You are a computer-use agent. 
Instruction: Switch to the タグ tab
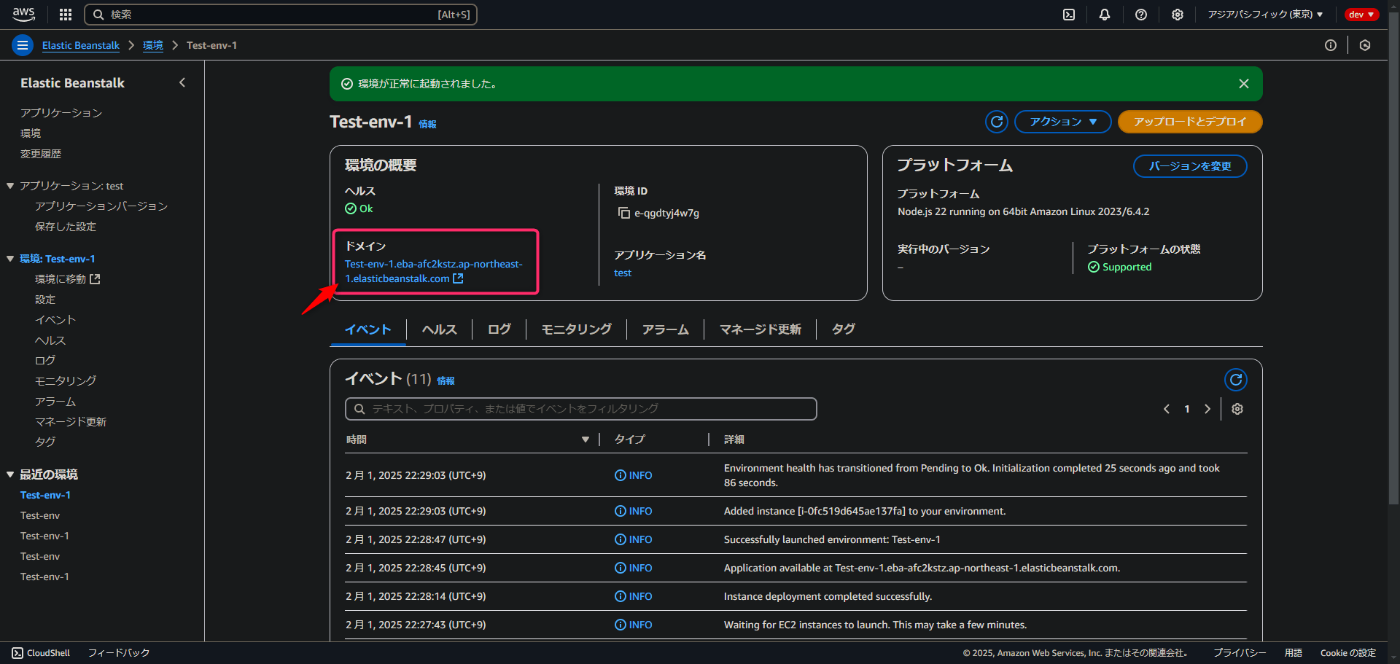(843, 329)
